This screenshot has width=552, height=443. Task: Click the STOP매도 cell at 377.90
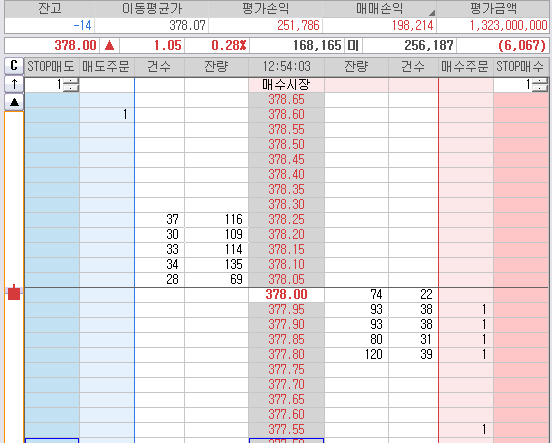pyautogui.click(x=52, y=325)
